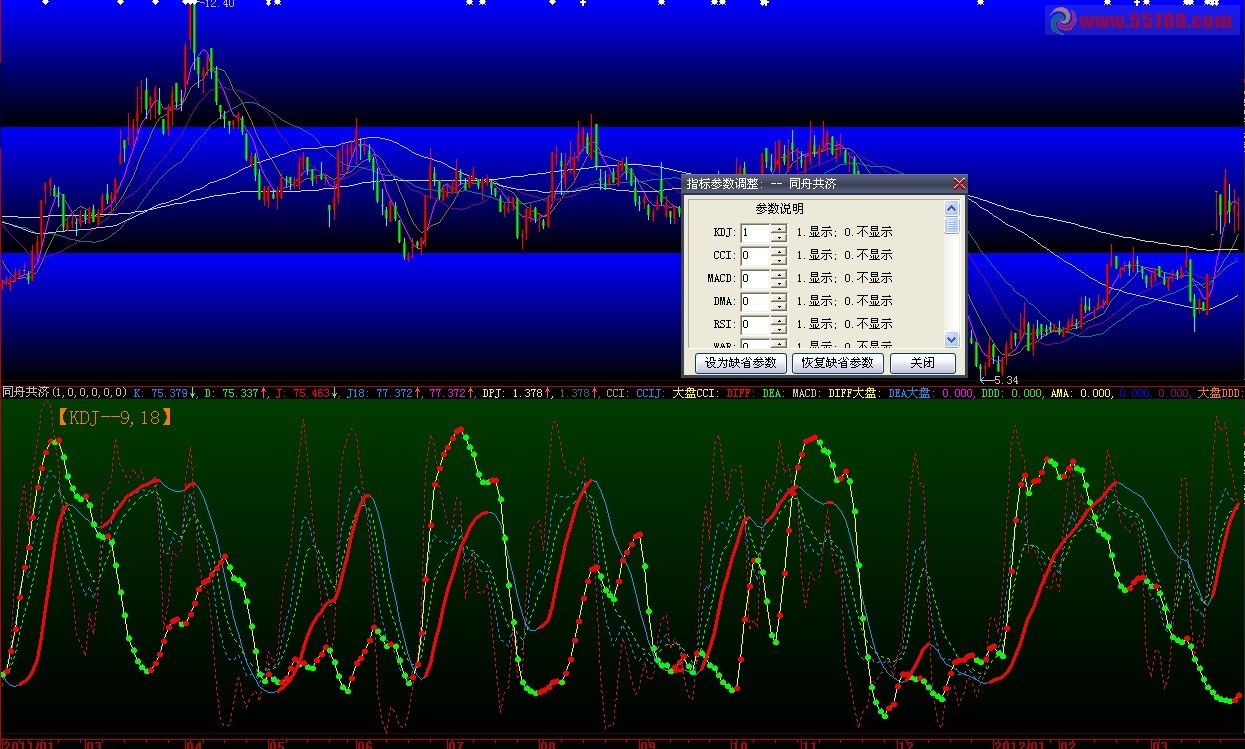Grab the parameter list scrollbar thumb
This screenshot has height=749, width=1245.
pos(951,226)
